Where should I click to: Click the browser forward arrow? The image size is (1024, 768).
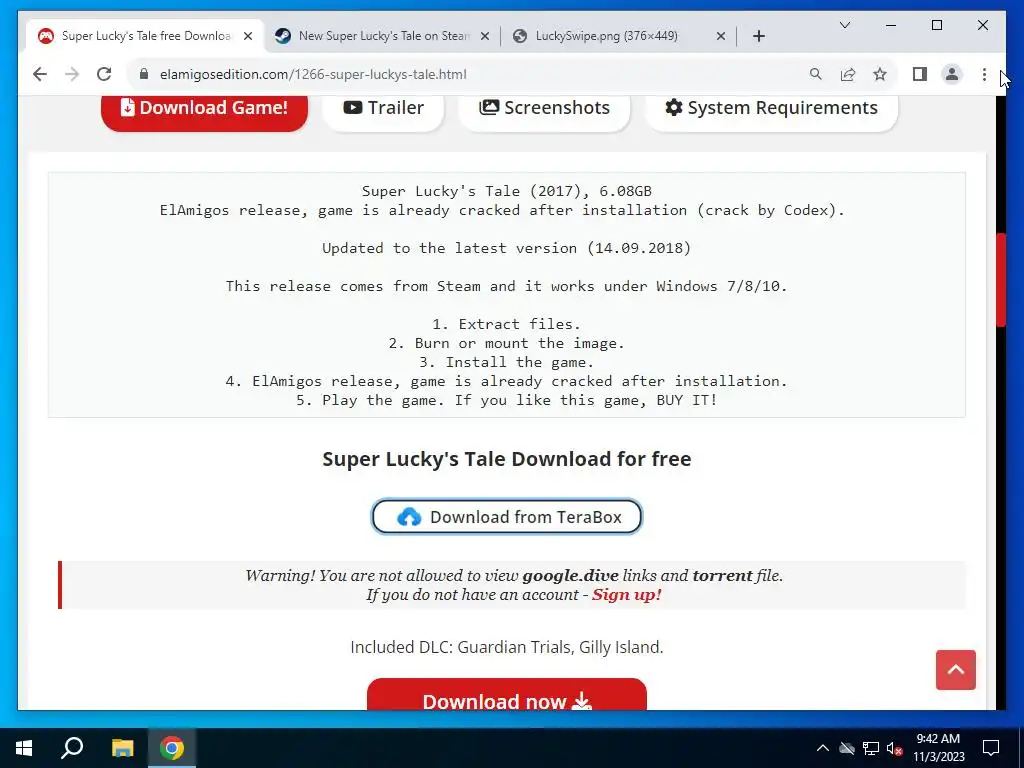click(72, 74)
